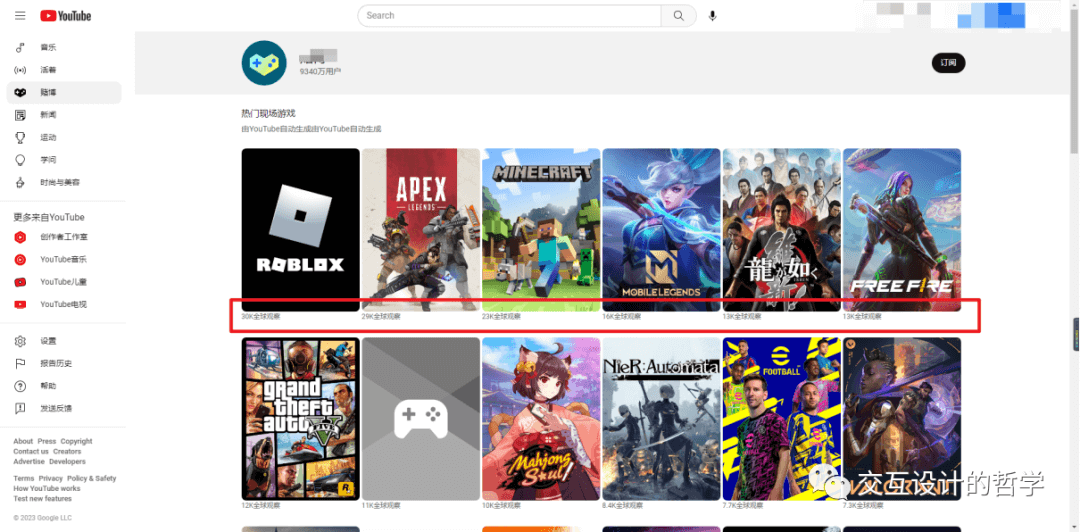Click the gaming channel avatar icon
The width and height of the screenshot is (1080, 532).
pos(264,63)
